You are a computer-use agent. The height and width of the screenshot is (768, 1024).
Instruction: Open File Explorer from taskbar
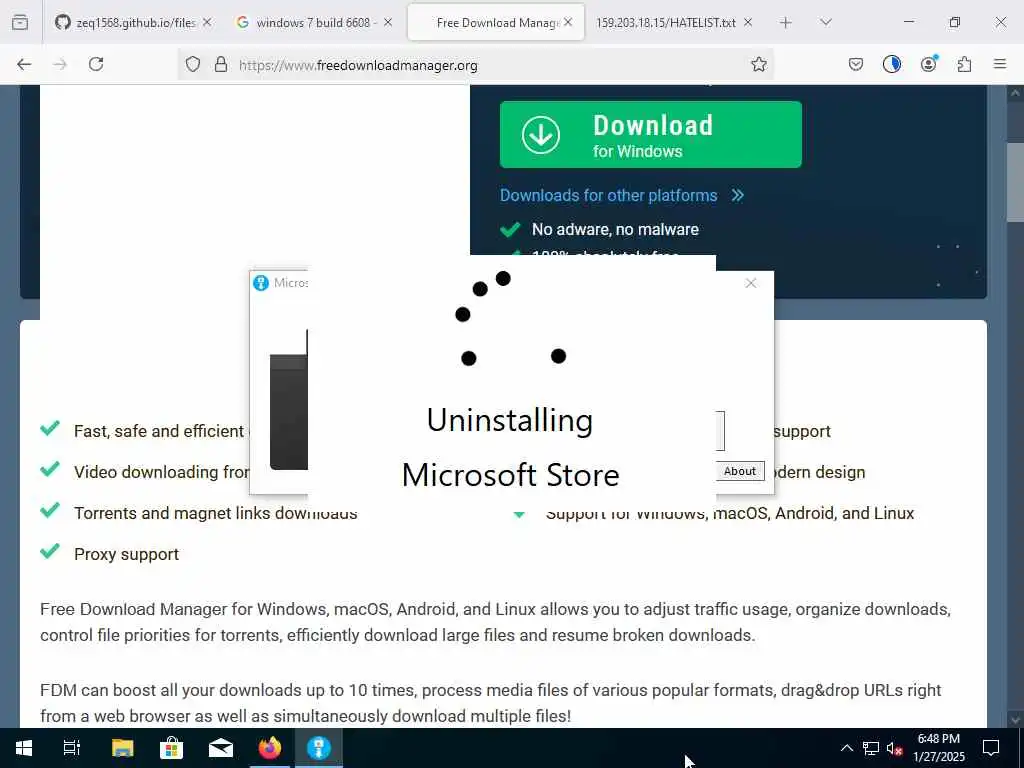(x=122, y=748)
